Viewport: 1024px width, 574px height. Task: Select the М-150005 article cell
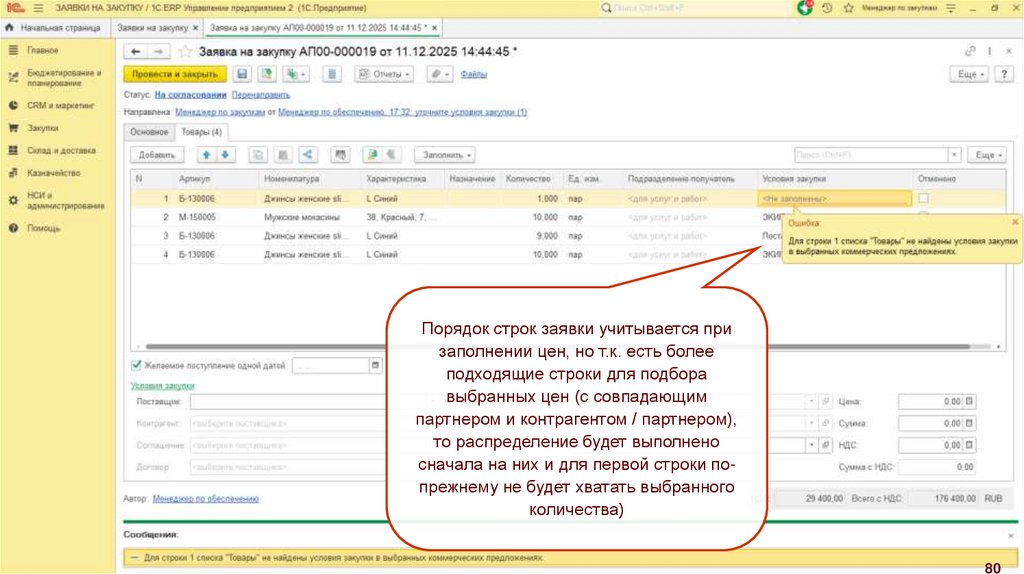pyautogui.click(x=197, y=217)
